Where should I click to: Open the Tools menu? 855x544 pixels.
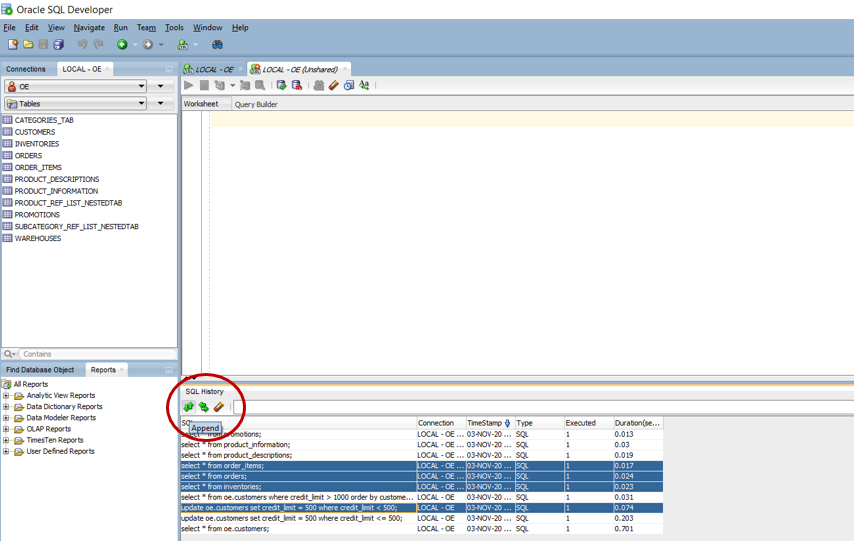(174, 27)
